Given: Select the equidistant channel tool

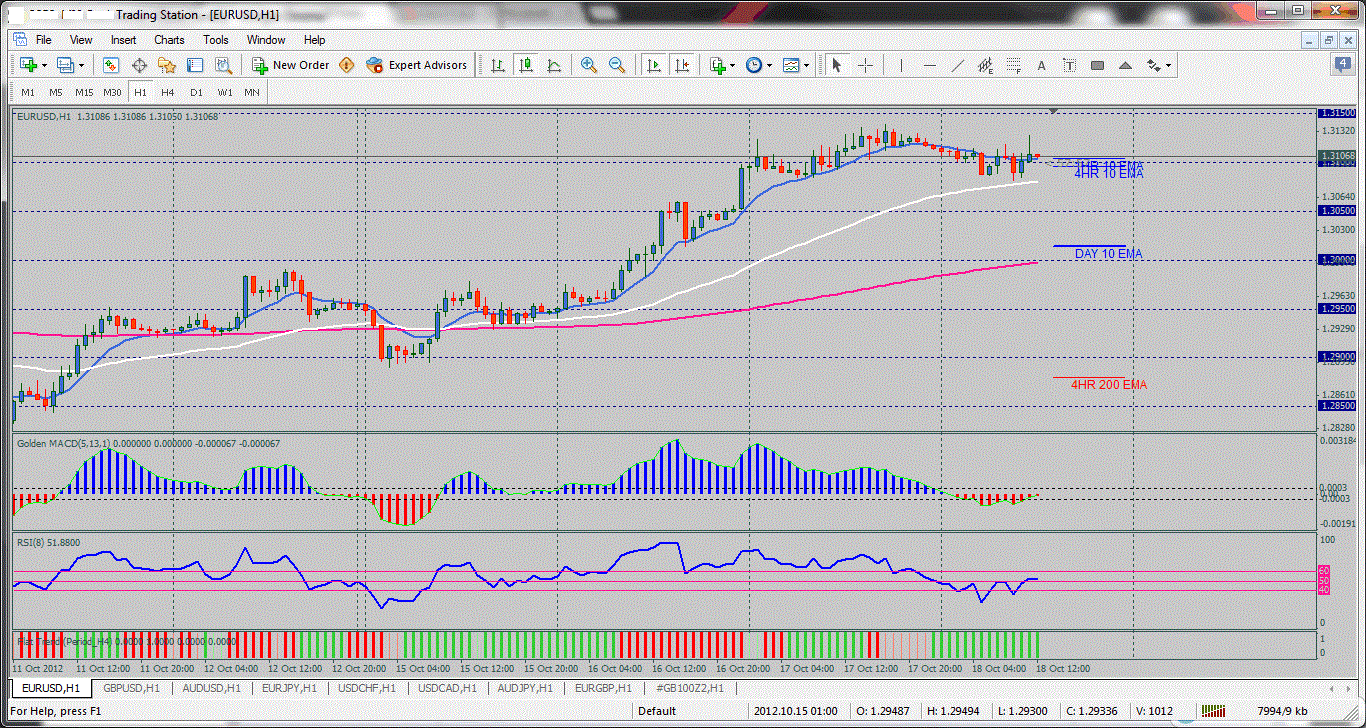Looking at the screenshot, I should coord(985,65).
